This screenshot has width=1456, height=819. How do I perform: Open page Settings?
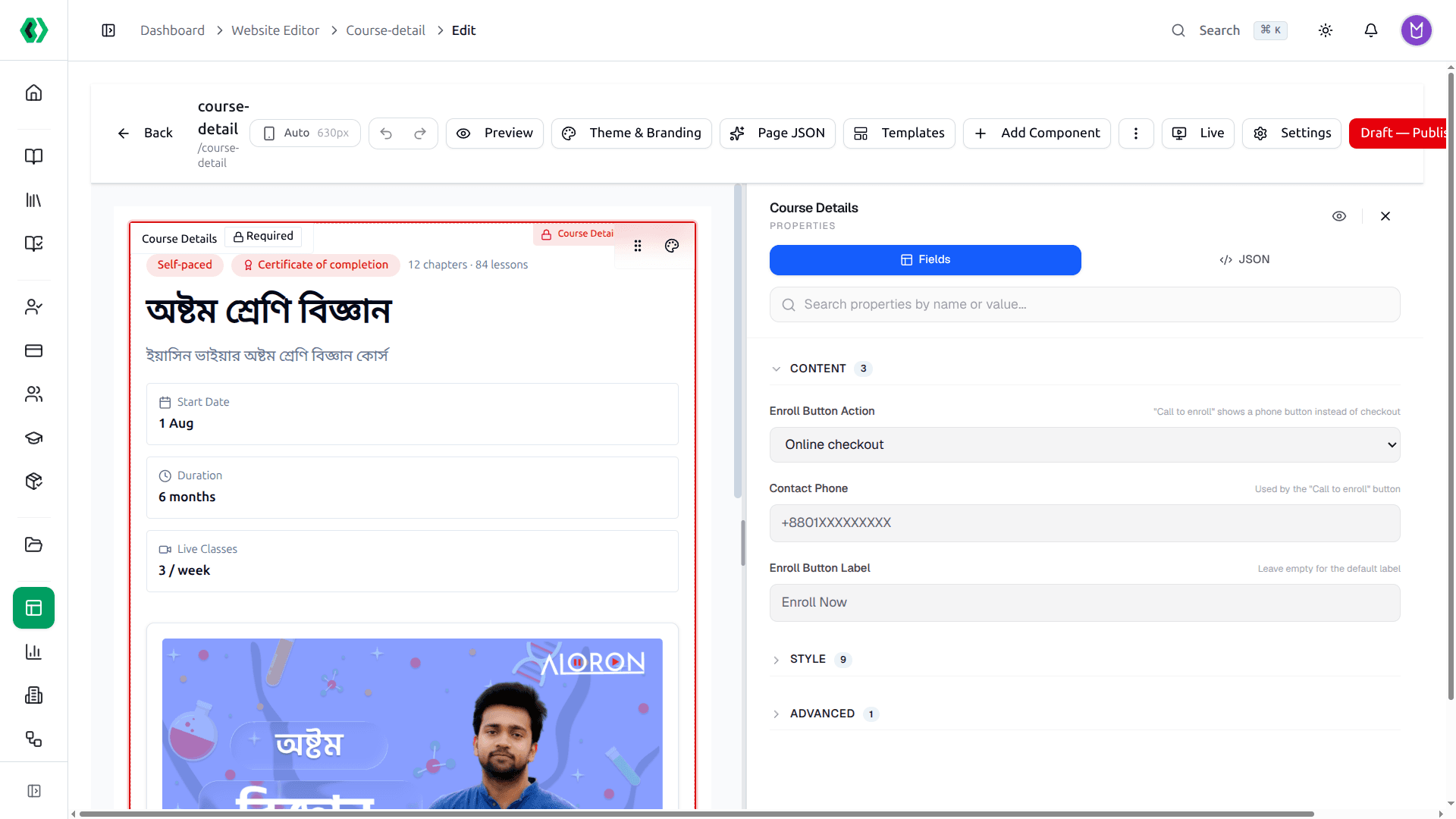1292,133
